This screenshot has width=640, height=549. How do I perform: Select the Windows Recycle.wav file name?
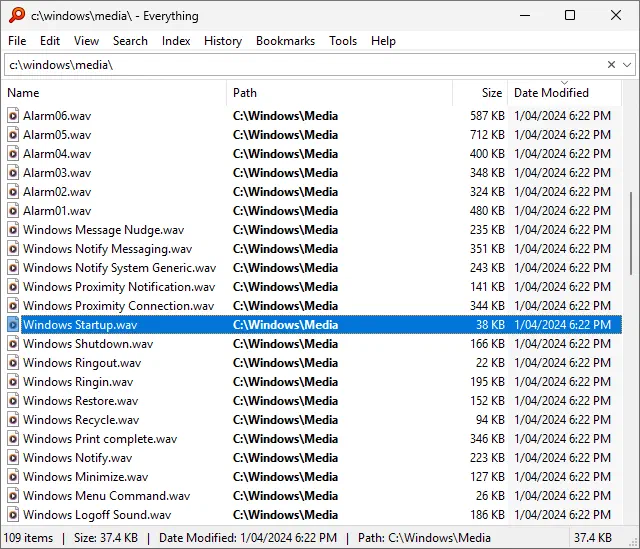(81, 420)
